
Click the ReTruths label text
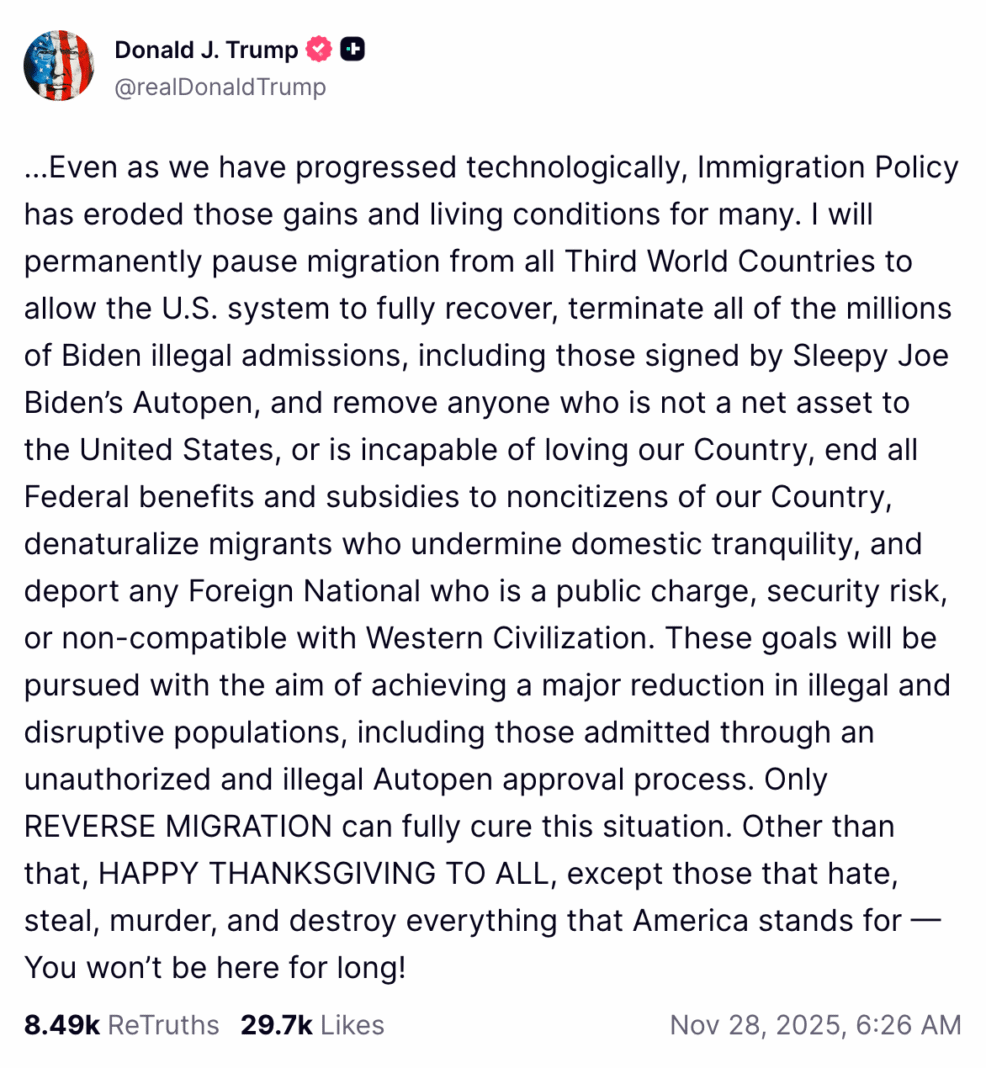(163, 1025)
